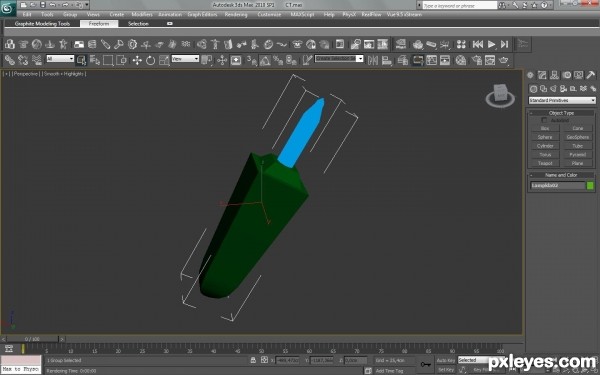This screenshot has width=600, height=375.
Task: Open the Display panel tab
Action: pyautogui.click(x=579, y=75)
